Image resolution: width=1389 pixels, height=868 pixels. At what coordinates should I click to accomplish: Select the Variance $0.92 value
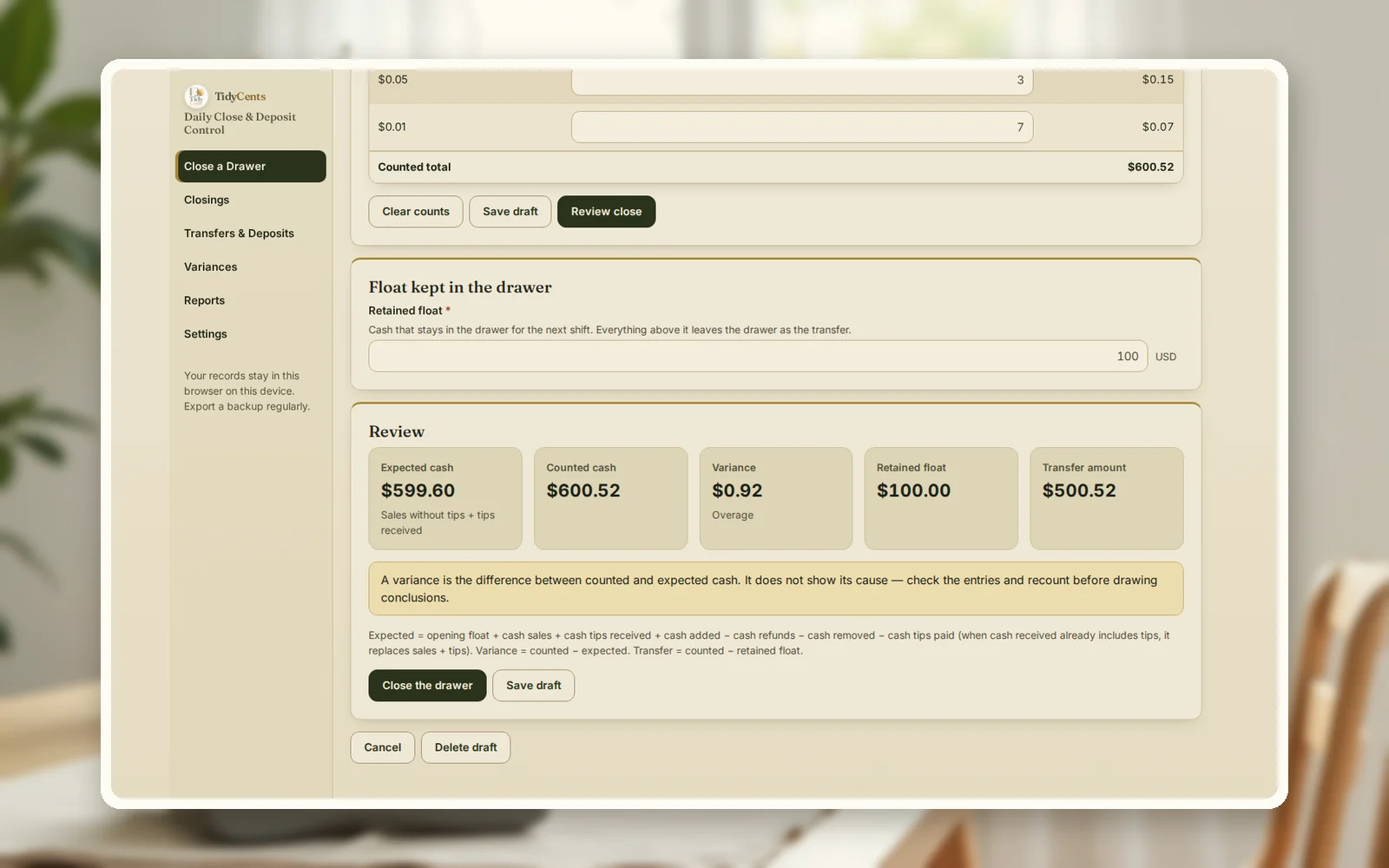pyautogui.click(x=737, y=490)
